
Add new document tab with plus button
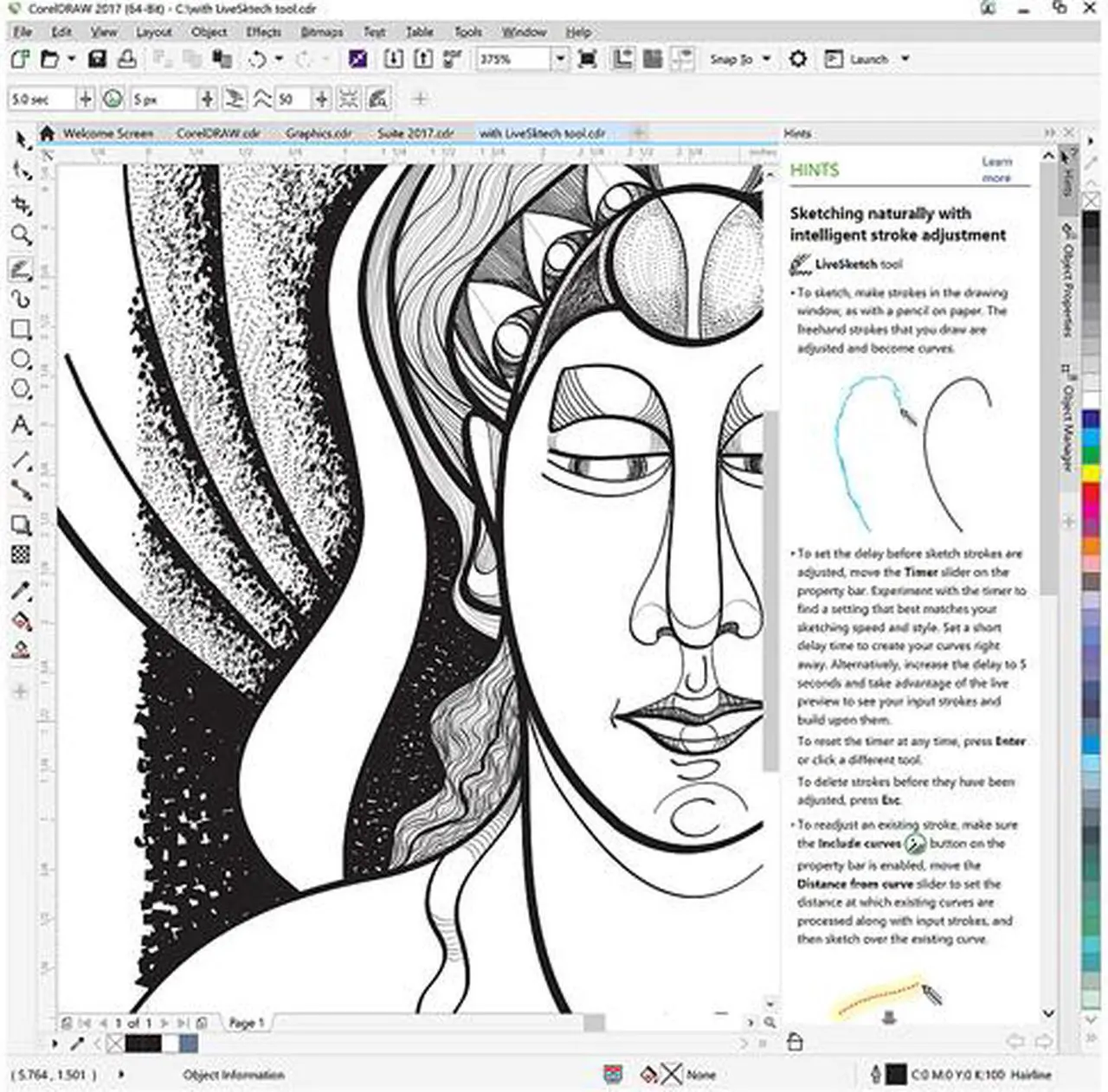click(639, 132)
